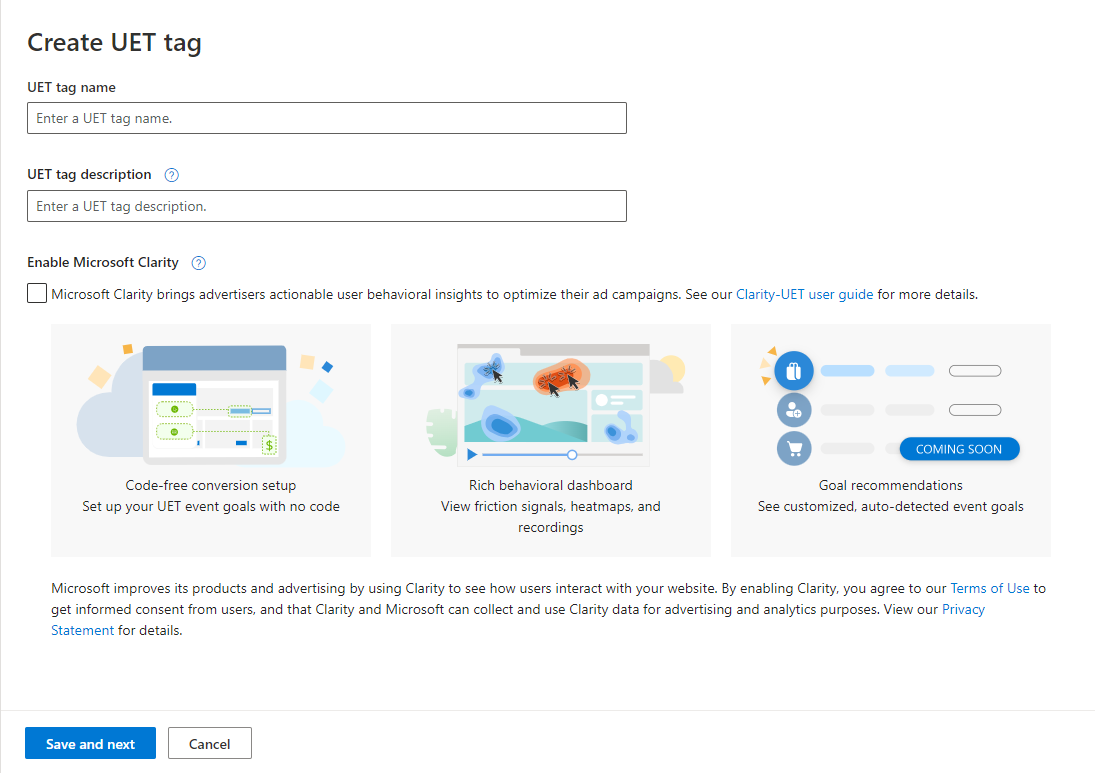Image resolution: width=1095 pixels, height=773 pixels.
Task: Click the Save and next button
Action: tap(90, 744)
